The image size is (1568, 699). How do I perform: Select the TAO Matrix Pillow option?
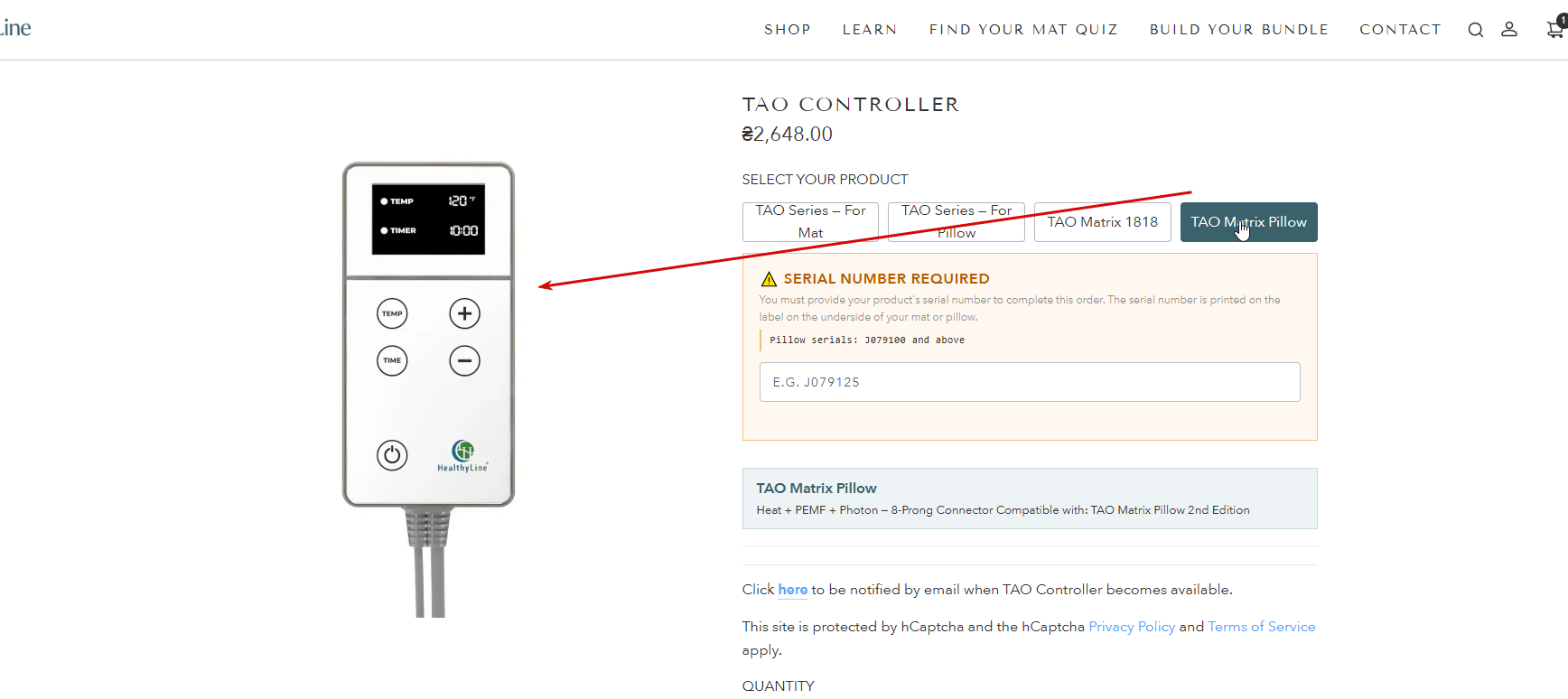tap(1248, 222)
